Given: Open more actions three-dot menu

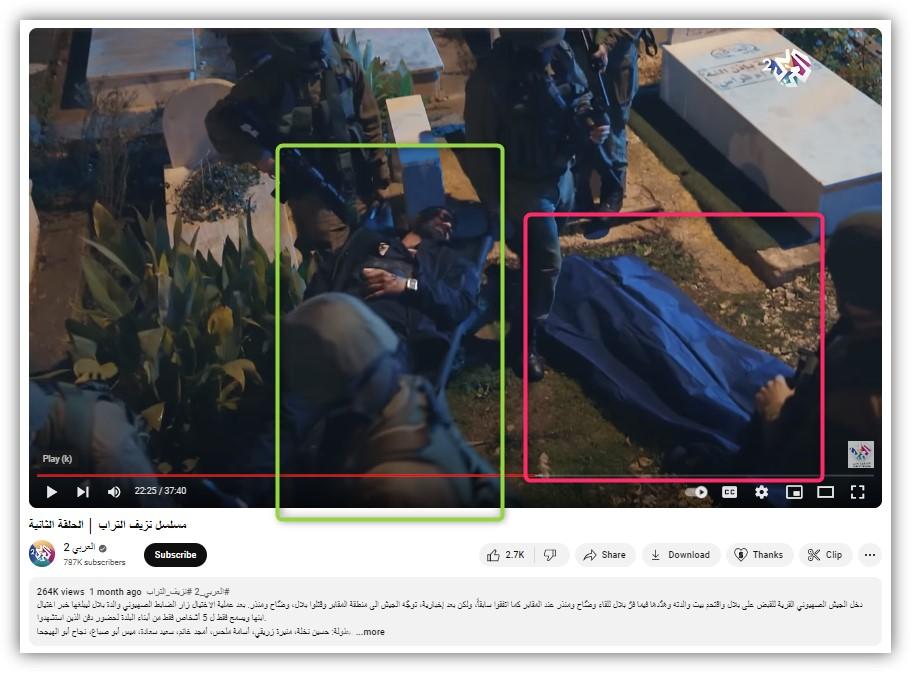Looking at the screenshot, I should point(870,555).
